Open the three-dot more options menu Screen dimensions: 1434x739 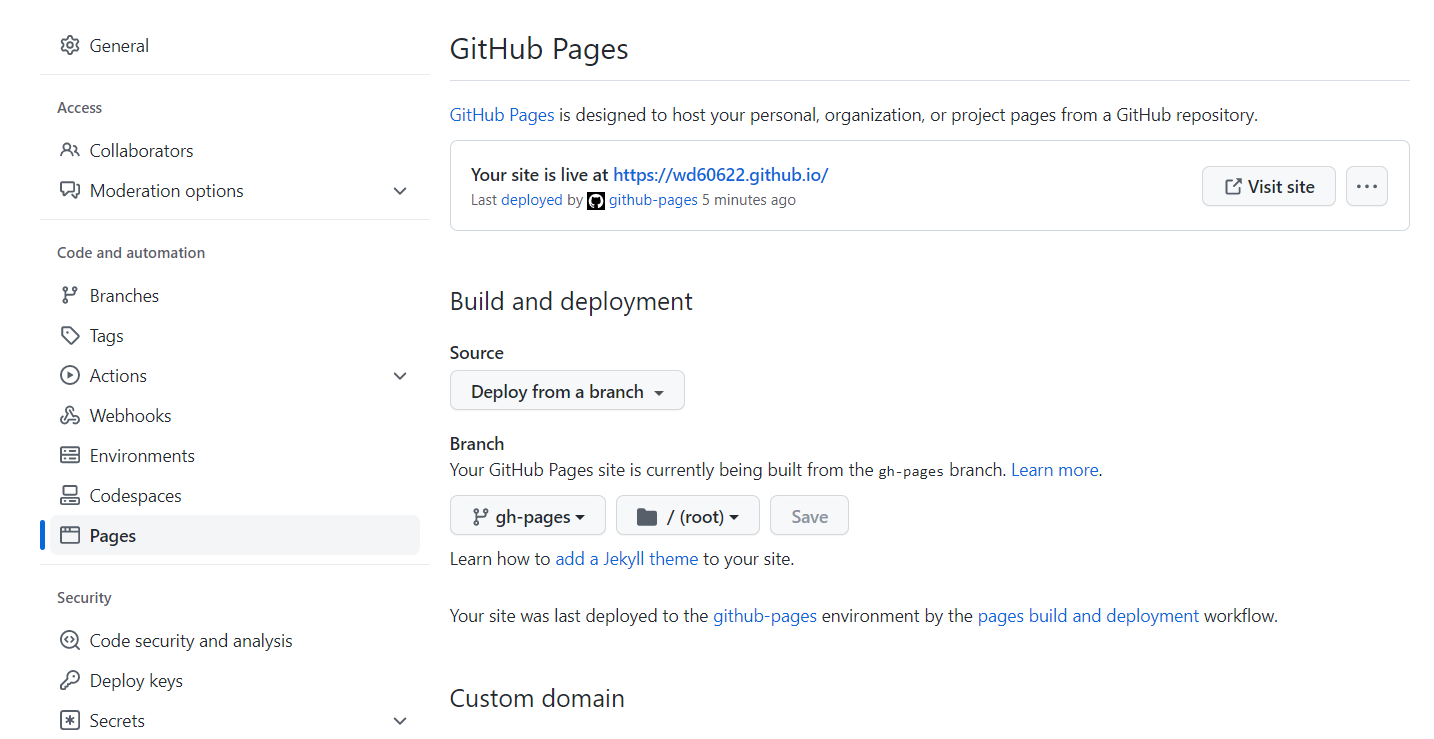click(x=1367, y=186)
